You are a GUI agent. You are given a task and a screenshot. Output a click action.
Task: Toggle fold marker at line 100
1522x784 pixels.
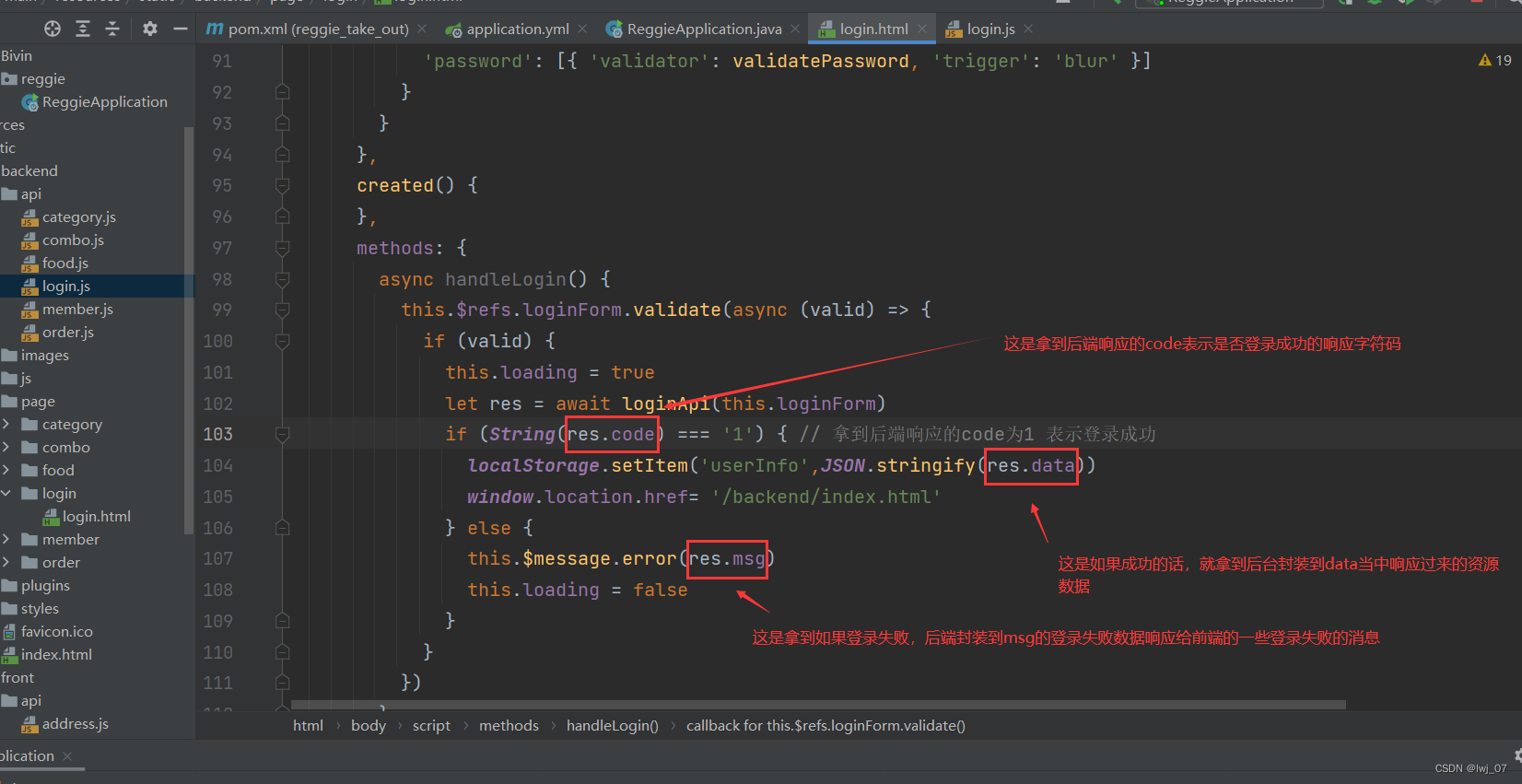pos(283,341)
